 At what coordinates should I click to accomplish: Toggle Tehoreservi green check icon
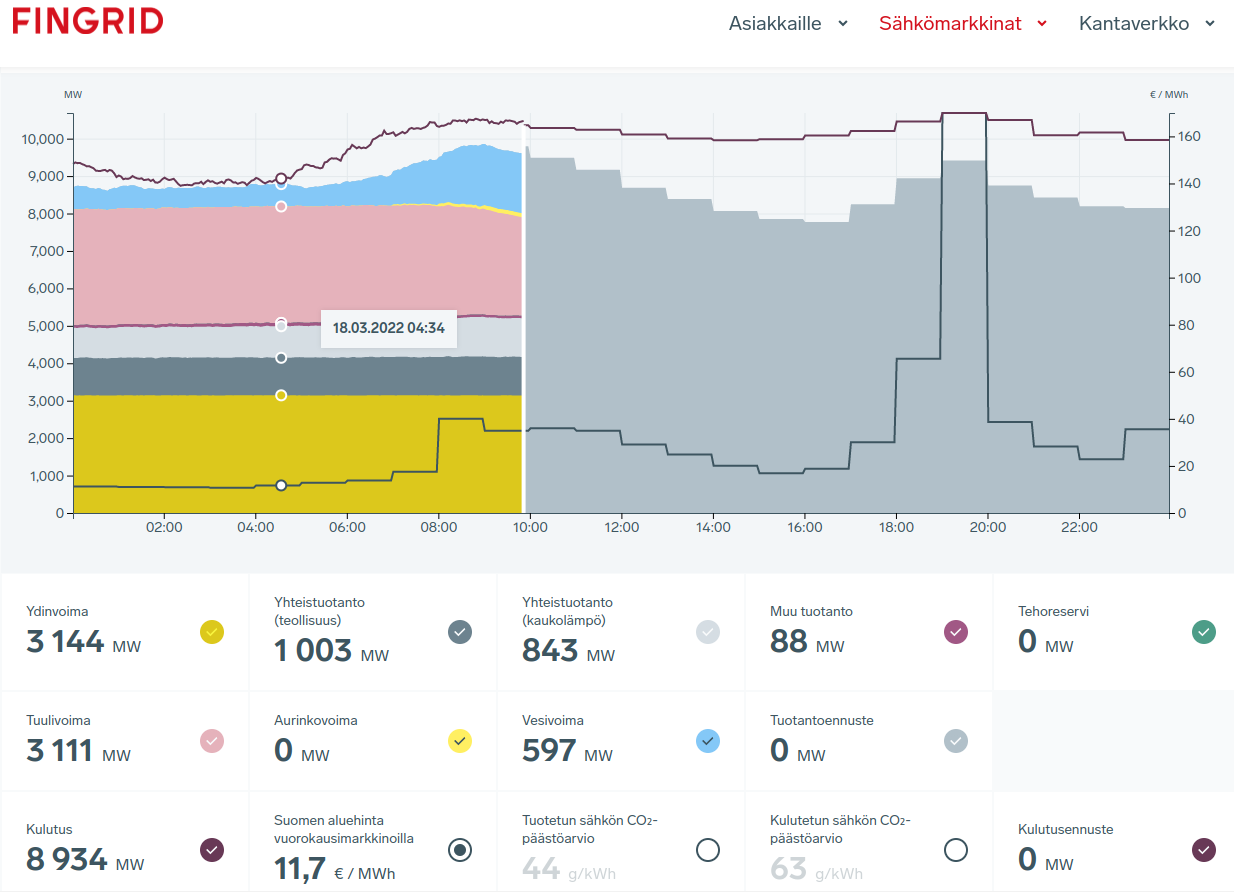point(1204,632)
